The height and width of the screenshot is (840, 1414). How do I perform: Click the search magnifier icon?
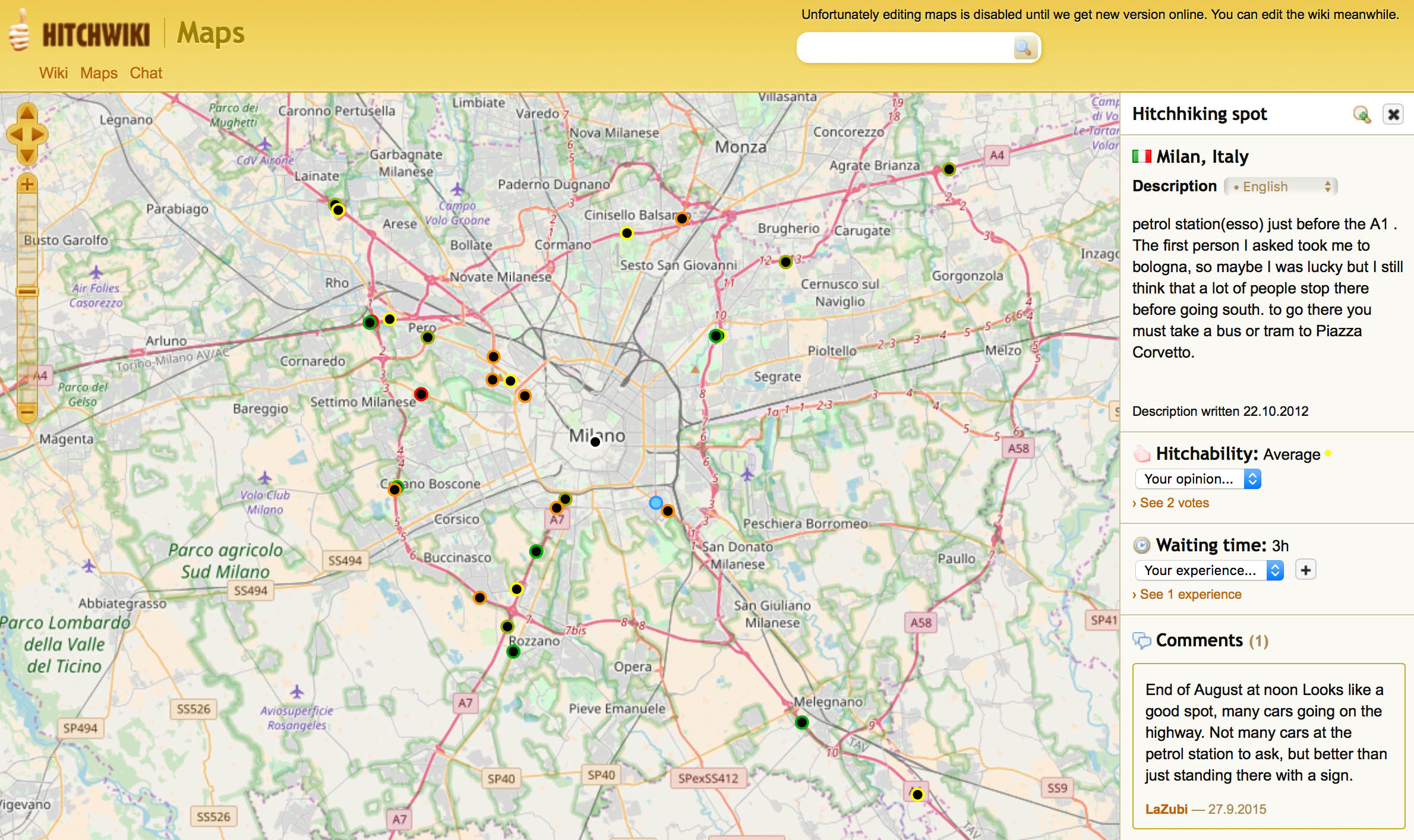pos(1023,47)
